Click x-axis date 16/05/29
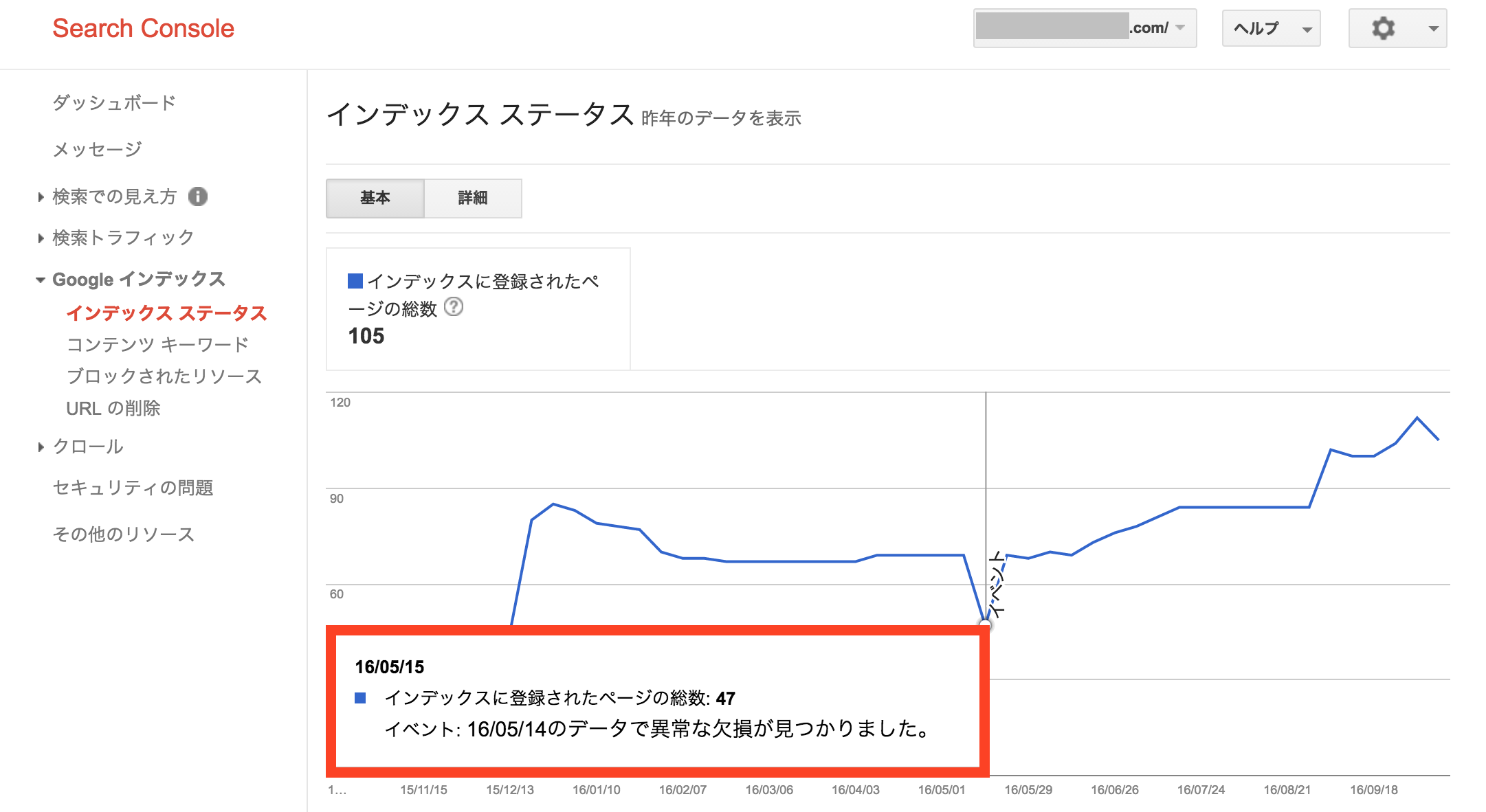This screenshot has height=812, width=1486. [x=1028, y=790]
